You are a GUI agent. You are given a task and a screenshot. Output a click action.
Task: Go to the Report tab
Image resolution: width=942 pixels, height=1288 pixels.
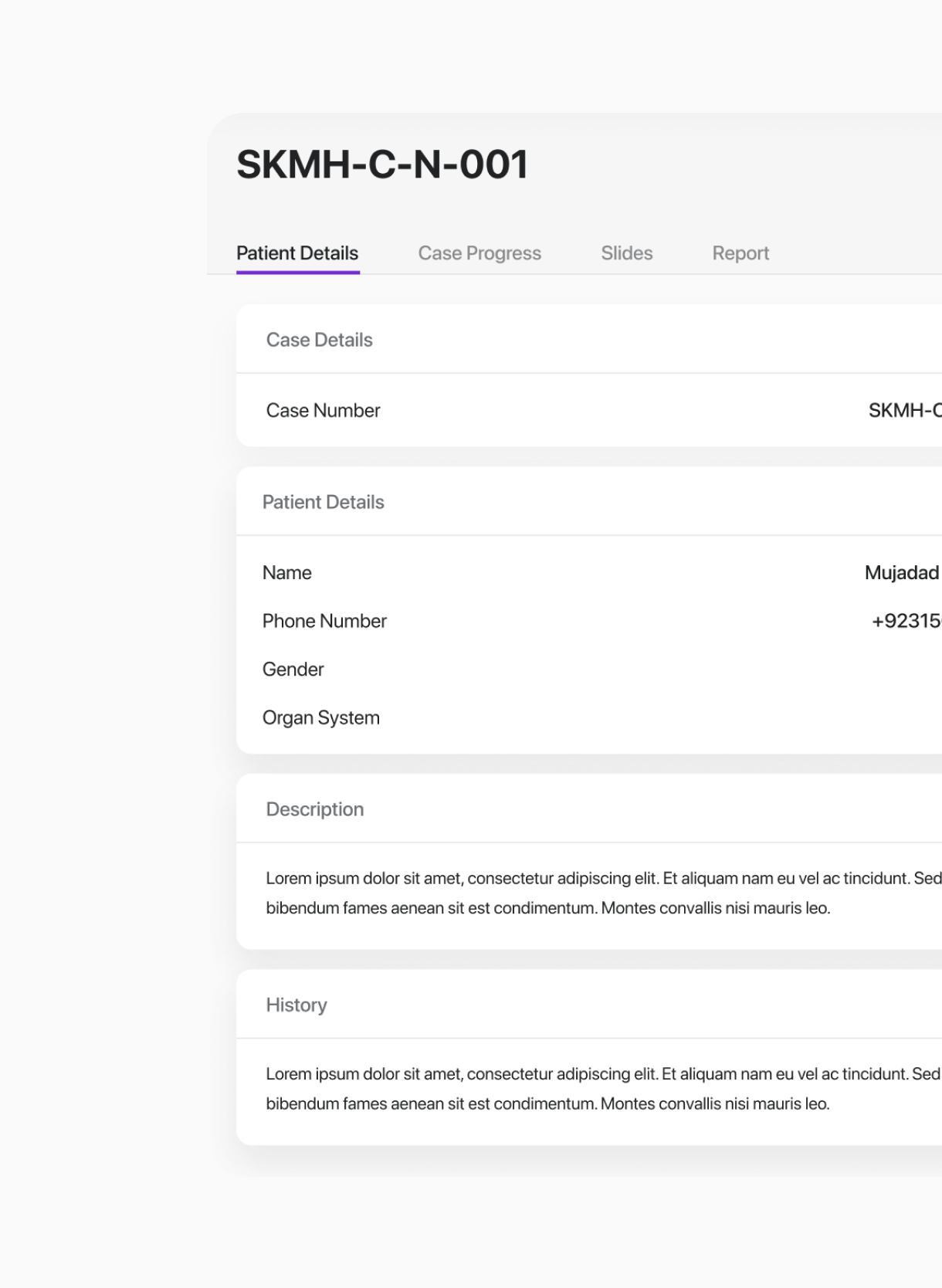pyautogui.click(x=740, y=253)
